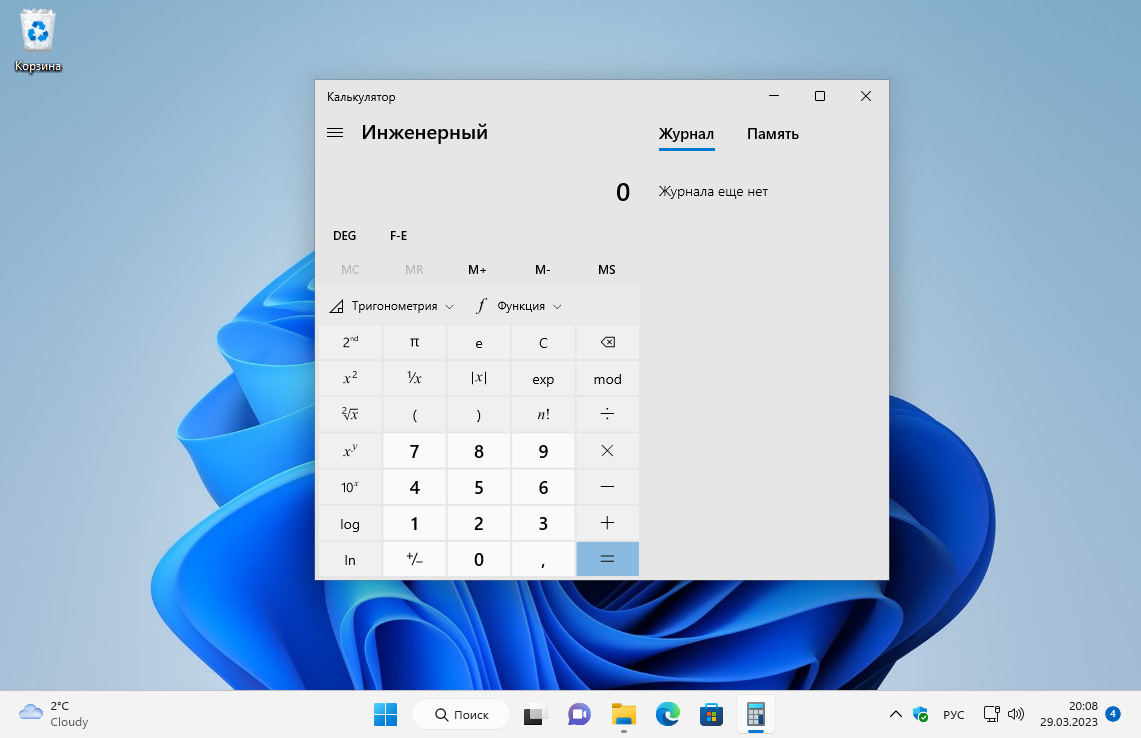Expand the Функция dropdown
This screenshot has width=1141, height=738.
[518, 305]
